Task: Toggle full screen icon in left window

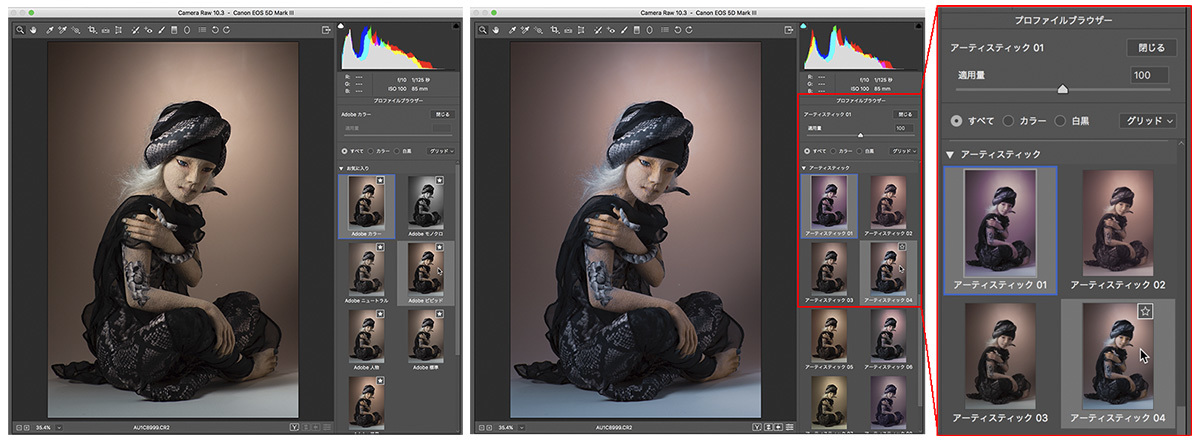Action: 326,31
